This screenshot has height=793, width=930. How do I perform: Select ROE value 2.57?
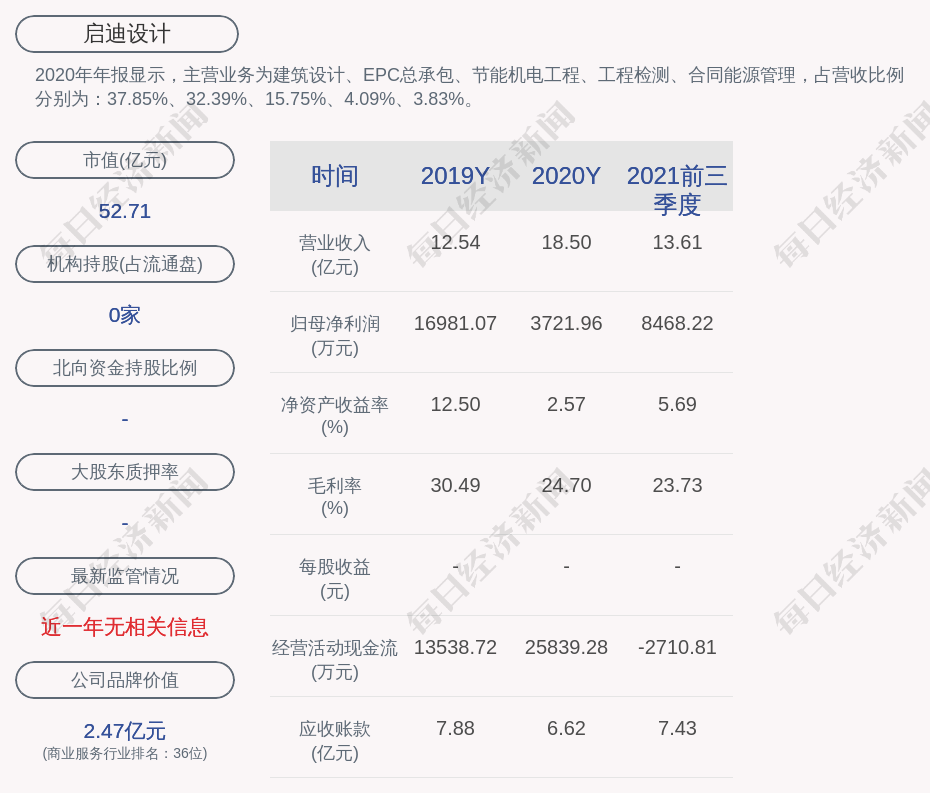pyautogui.click(x=566, y=405)
